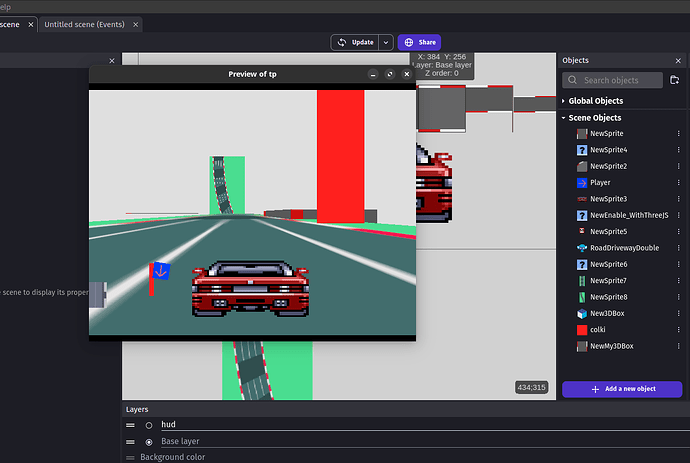Select hud layer radio button
The image size is (690, 463).
tap(149, 425)
